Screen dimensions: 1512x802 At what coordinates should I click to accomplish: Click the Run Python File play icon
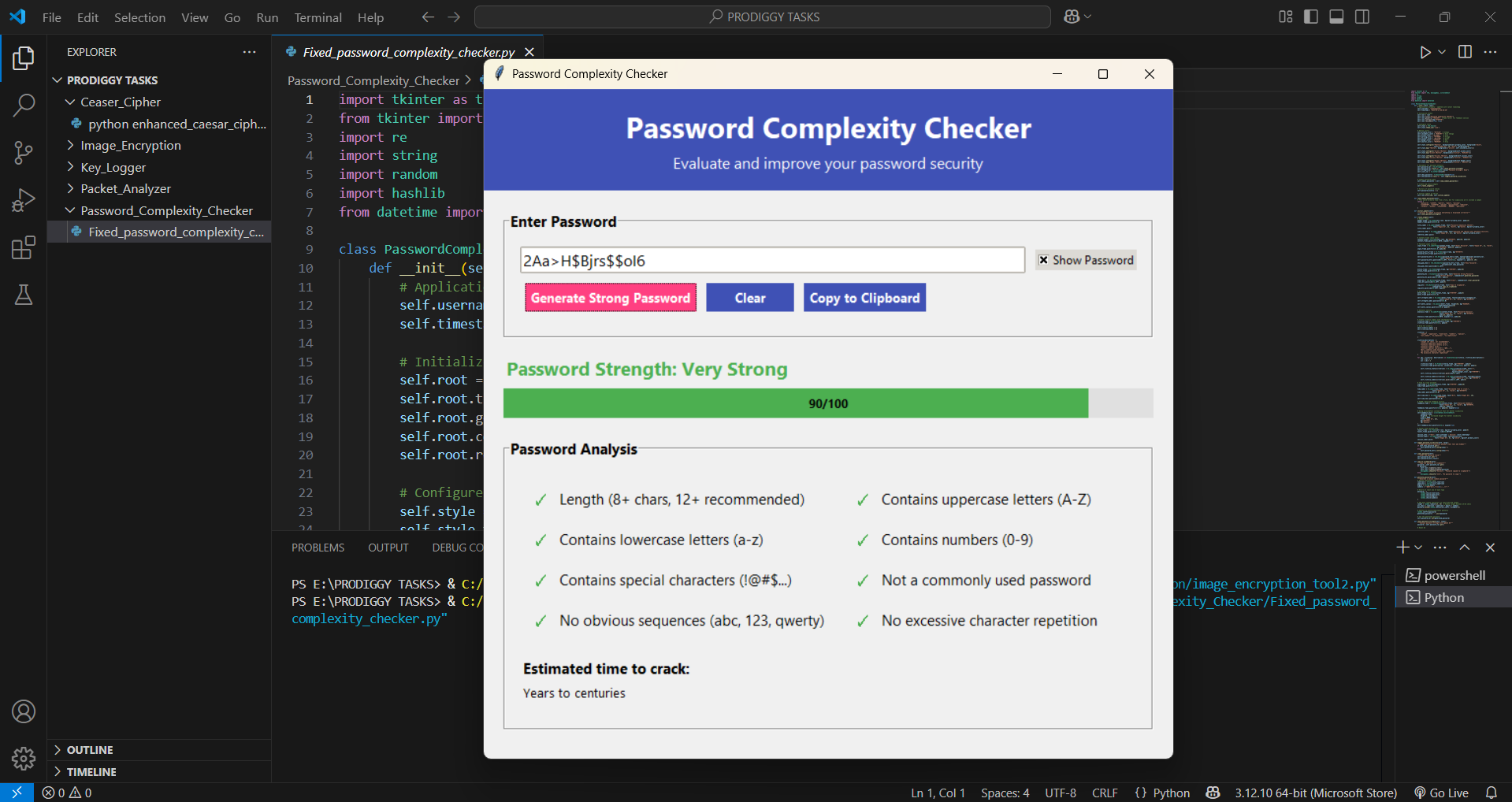tap(1425, 52)
